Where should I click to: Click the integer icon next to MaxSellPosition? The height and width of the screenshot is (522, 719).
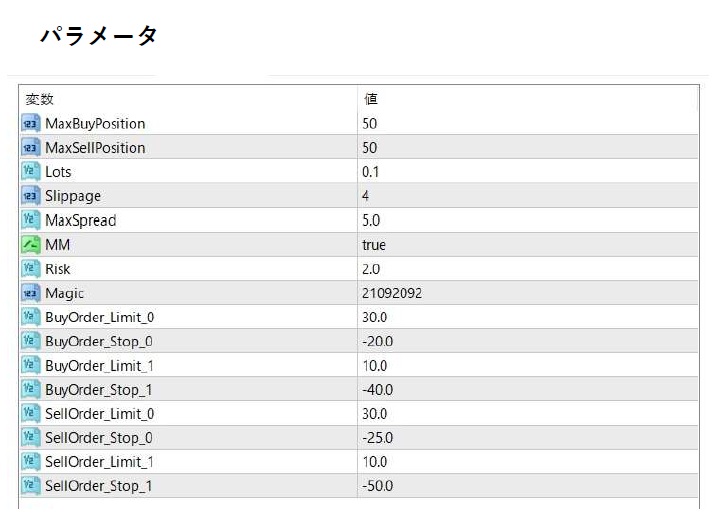tap(30, 148)
